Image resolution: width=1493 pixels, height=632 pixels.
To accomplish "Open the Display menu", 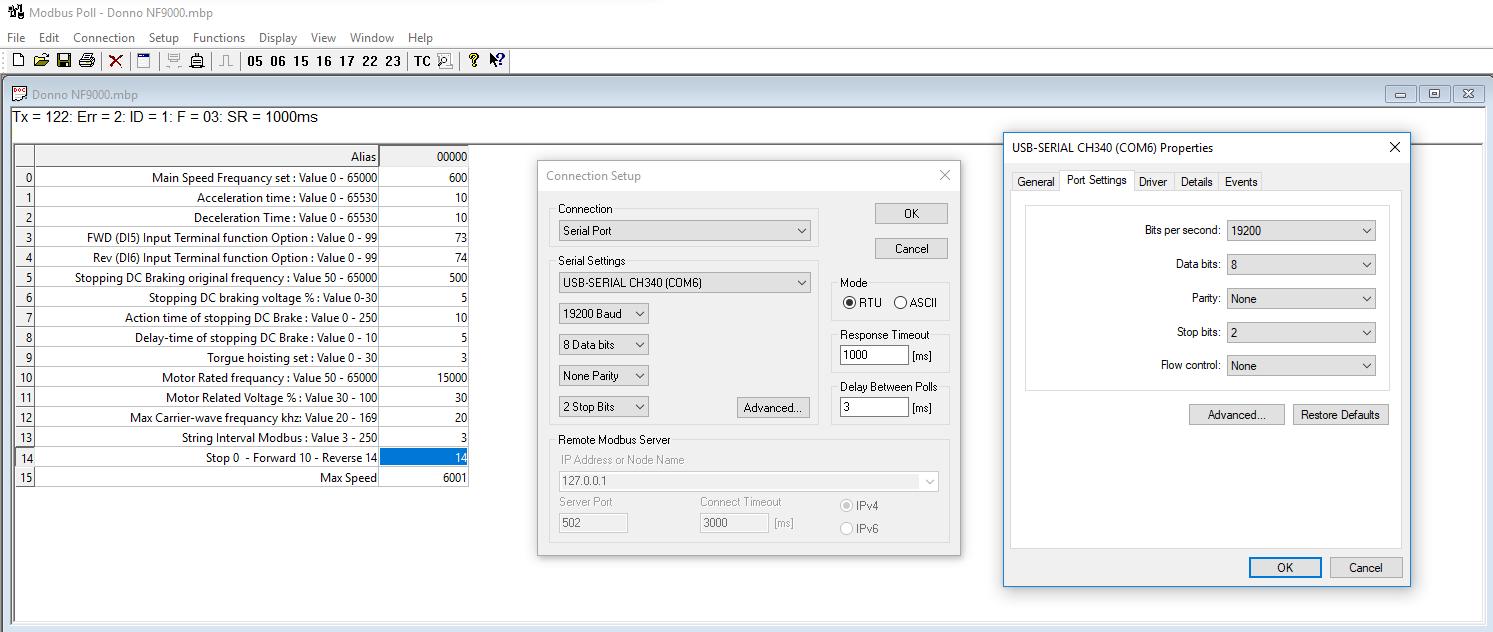I will pos(278,38).
